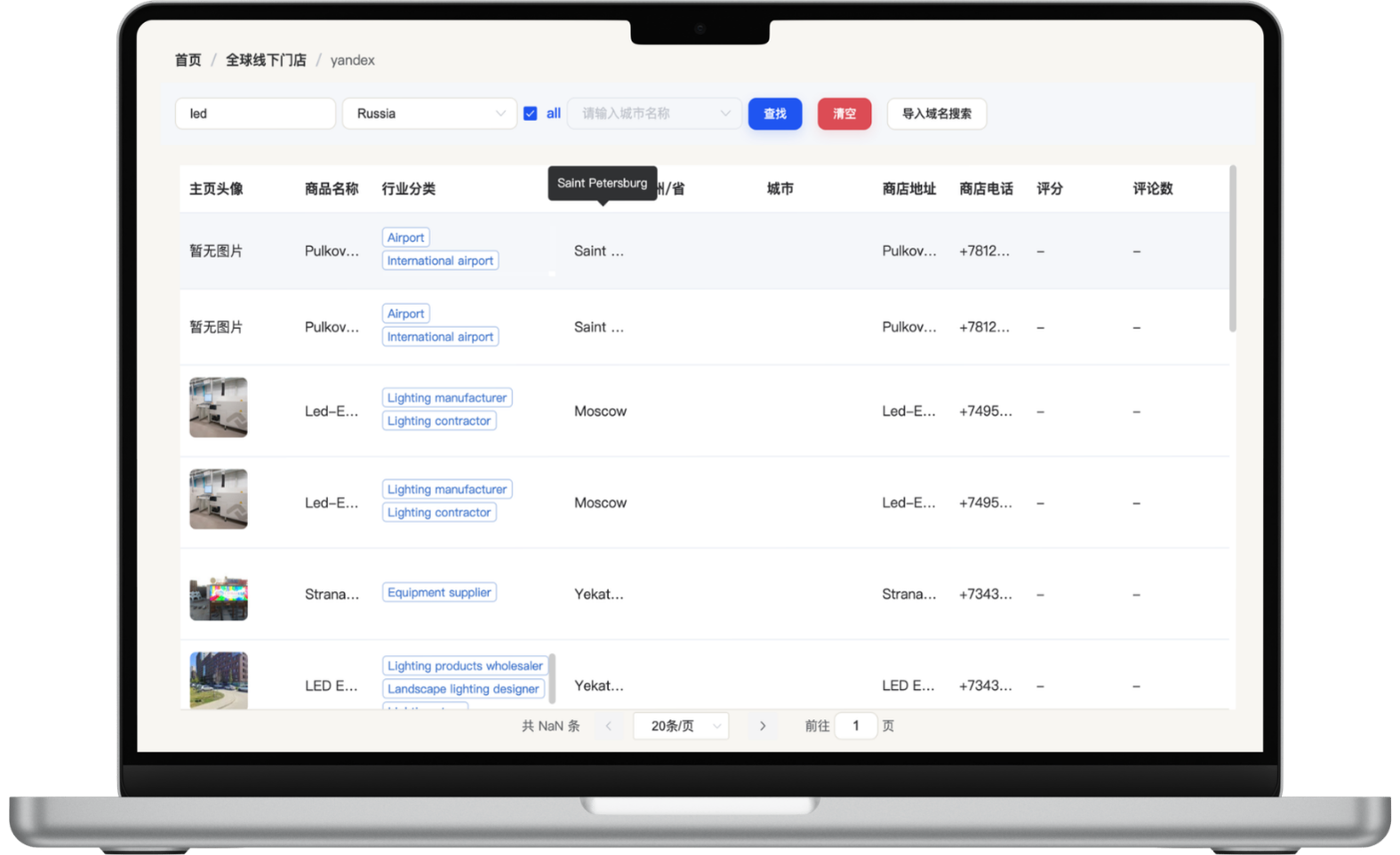Go to the next results page arrow

[763, 726]
